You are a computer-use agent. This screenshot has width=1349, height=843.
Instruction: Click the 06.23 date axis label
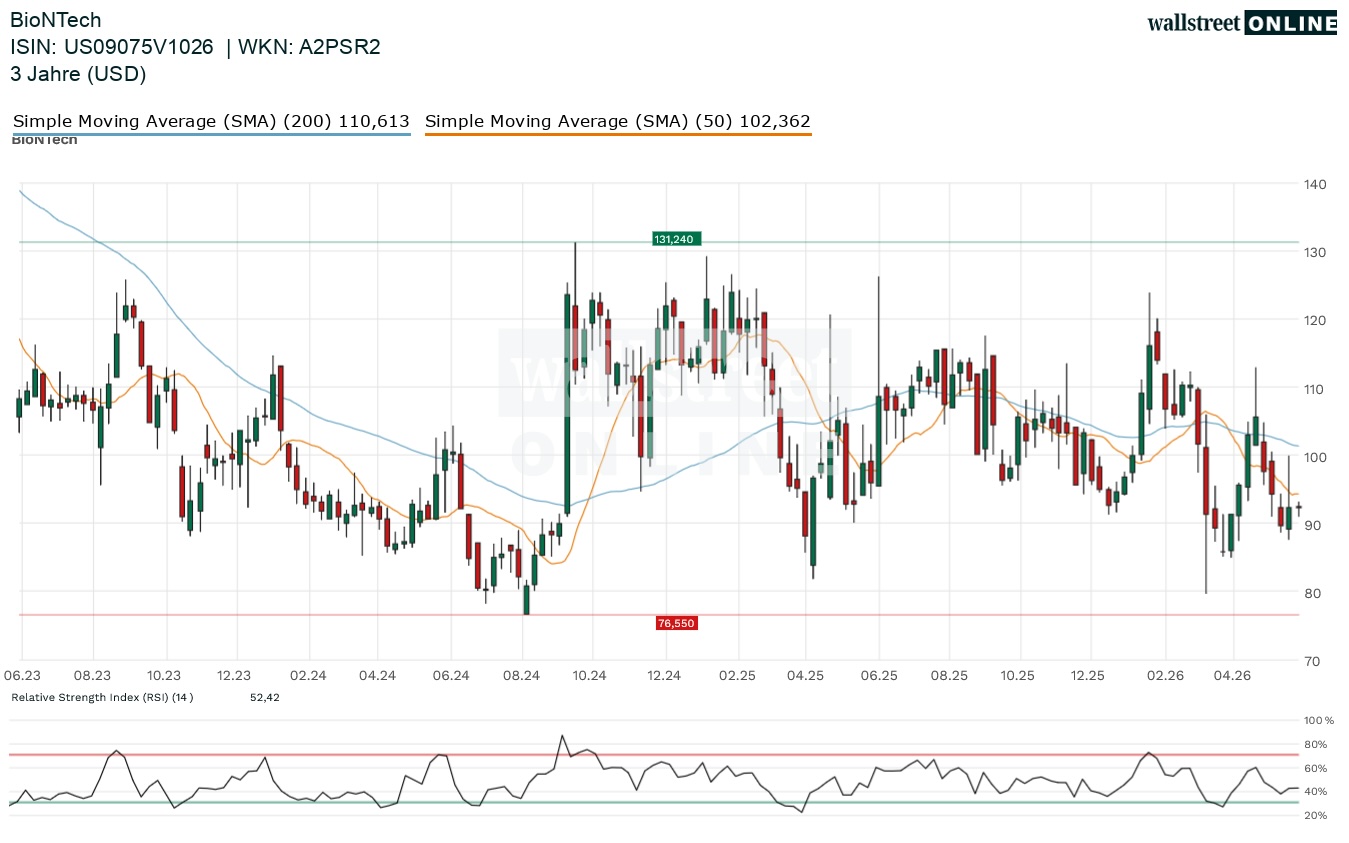[x=22, y=676]
